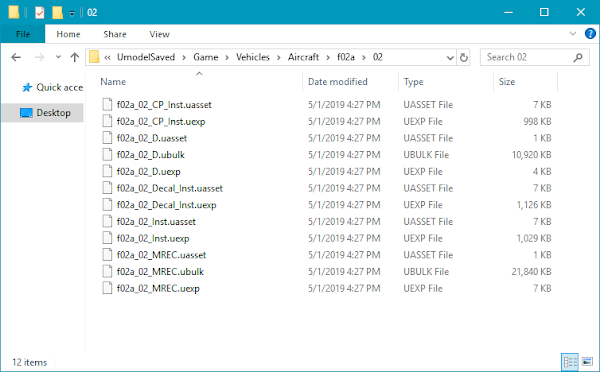Select file f02a_02_CP_Inst.uasset
The image size is (600, 372).
(x=164, y=105)
